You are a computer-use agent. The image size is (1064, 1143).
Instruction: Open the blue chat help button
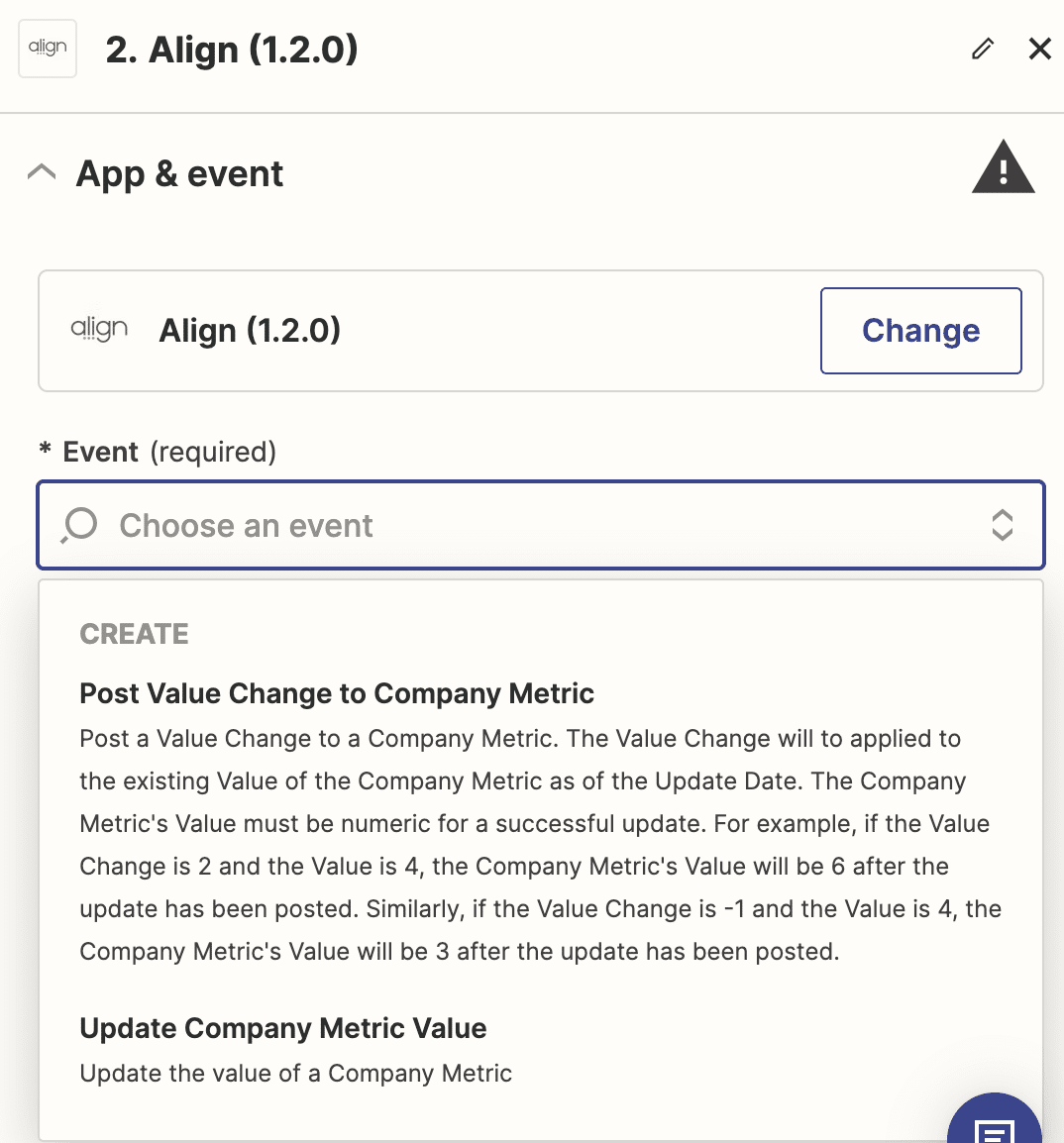click(994, 1124)
